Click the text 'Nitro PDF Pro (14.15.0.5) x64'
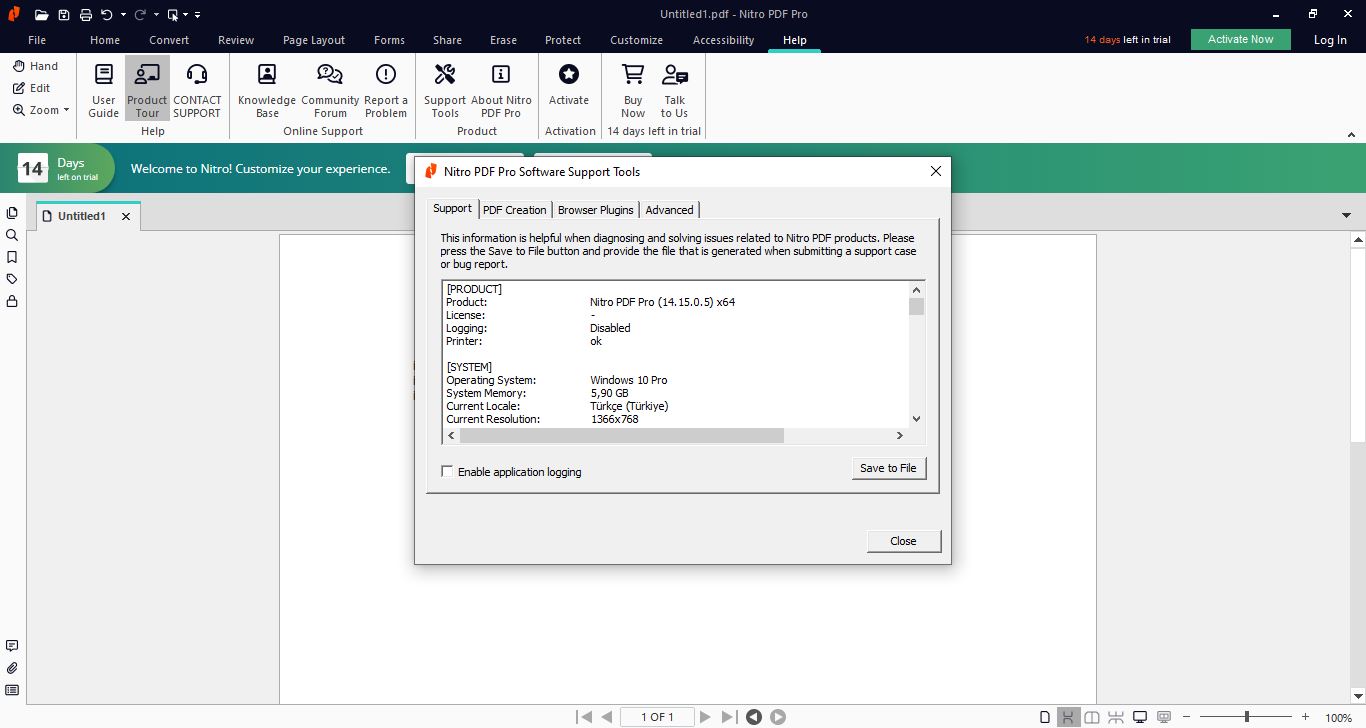Screen dimensions: 1366x728 (662, 302)
